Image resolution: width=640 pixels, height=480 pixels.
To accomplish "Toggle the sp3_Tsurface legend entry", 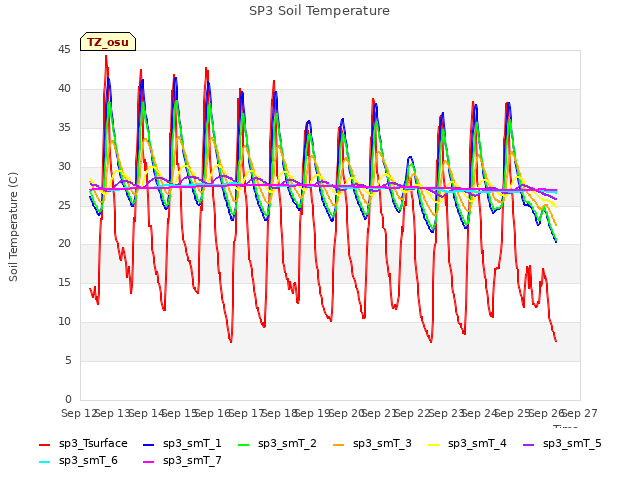I will (83, 444).
